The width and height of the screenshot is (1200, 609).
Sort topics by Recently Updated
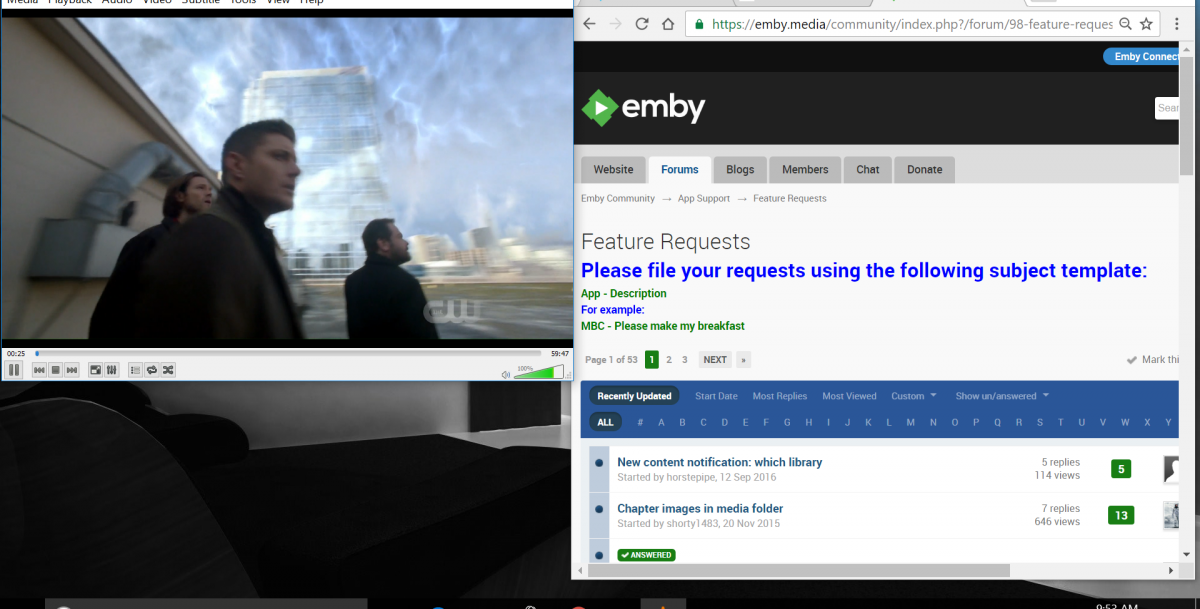634,396
